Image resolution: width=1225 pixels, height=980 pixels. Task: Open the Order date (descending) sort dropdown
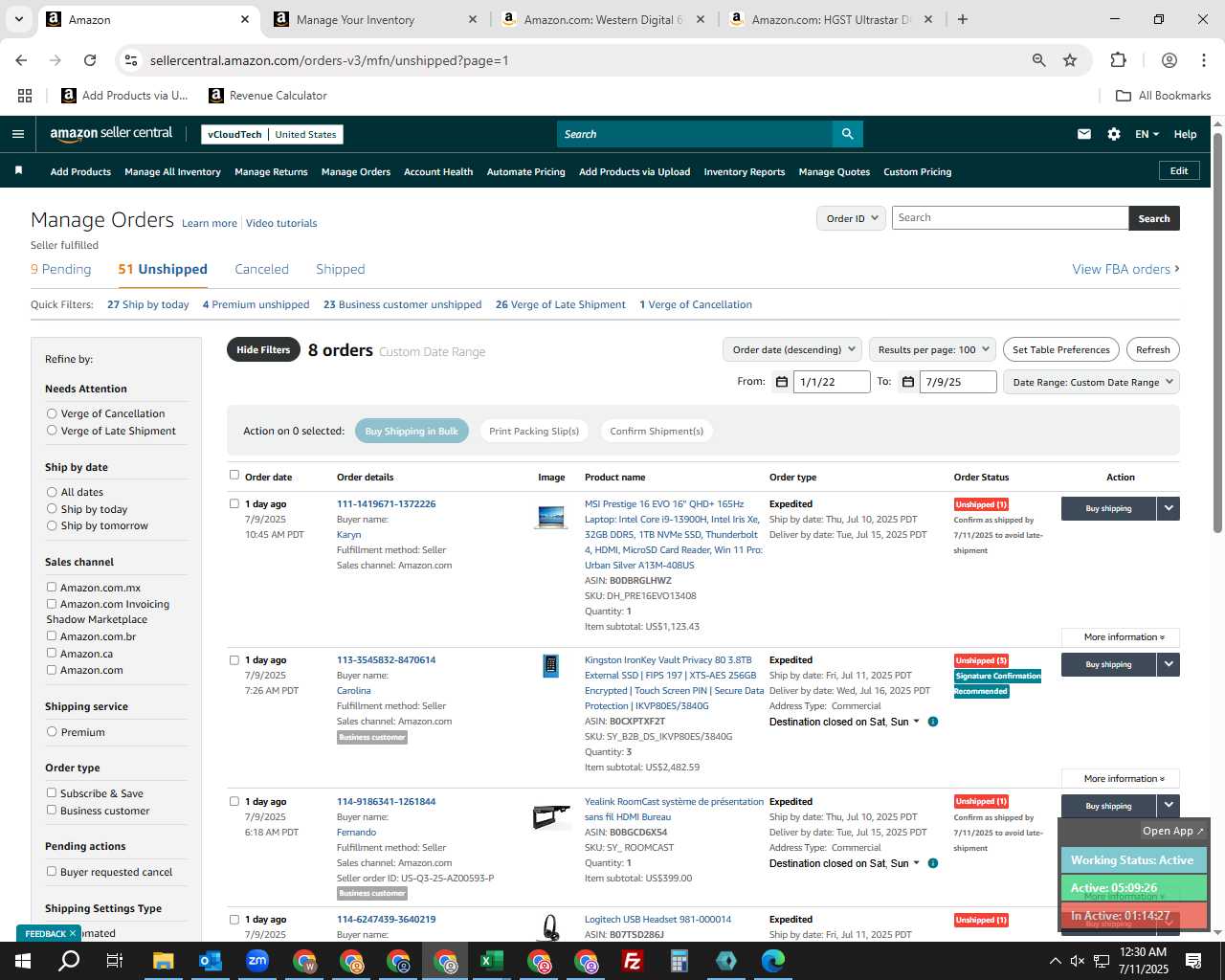click(792, 349)
